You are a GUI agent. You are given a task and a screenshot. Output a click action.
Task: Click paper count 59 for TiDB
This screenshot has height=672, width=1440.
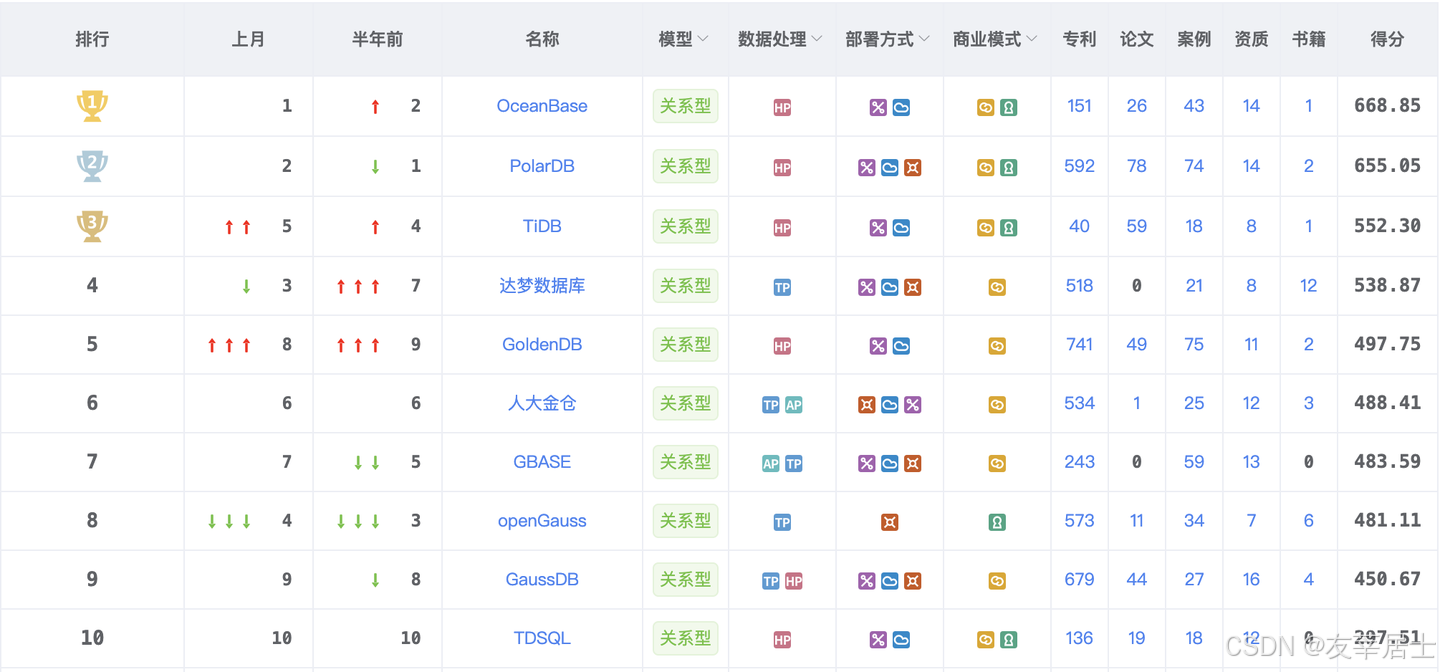point(1137,226)
